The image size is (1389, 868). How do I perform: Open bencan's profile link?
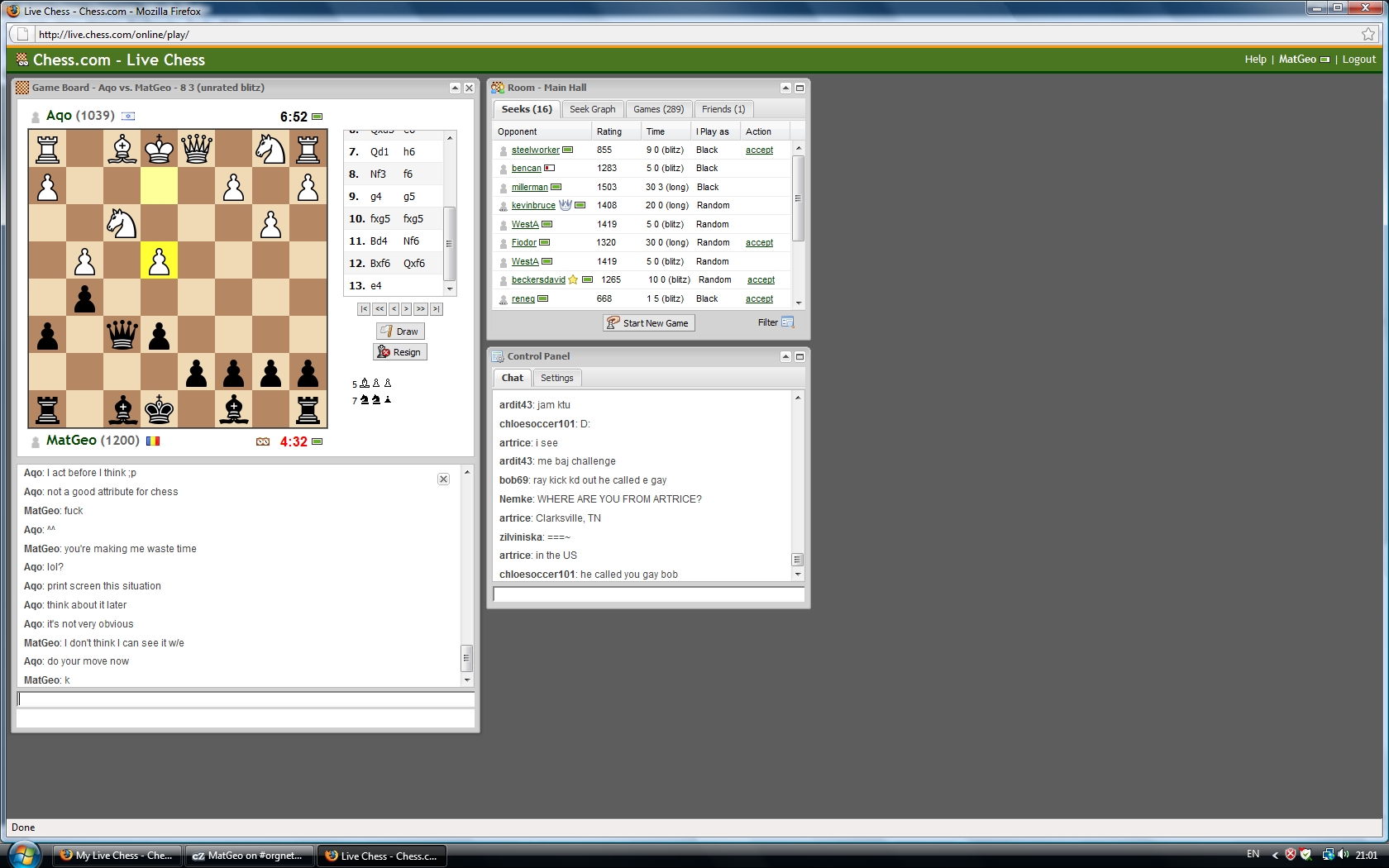pos(526,169)
